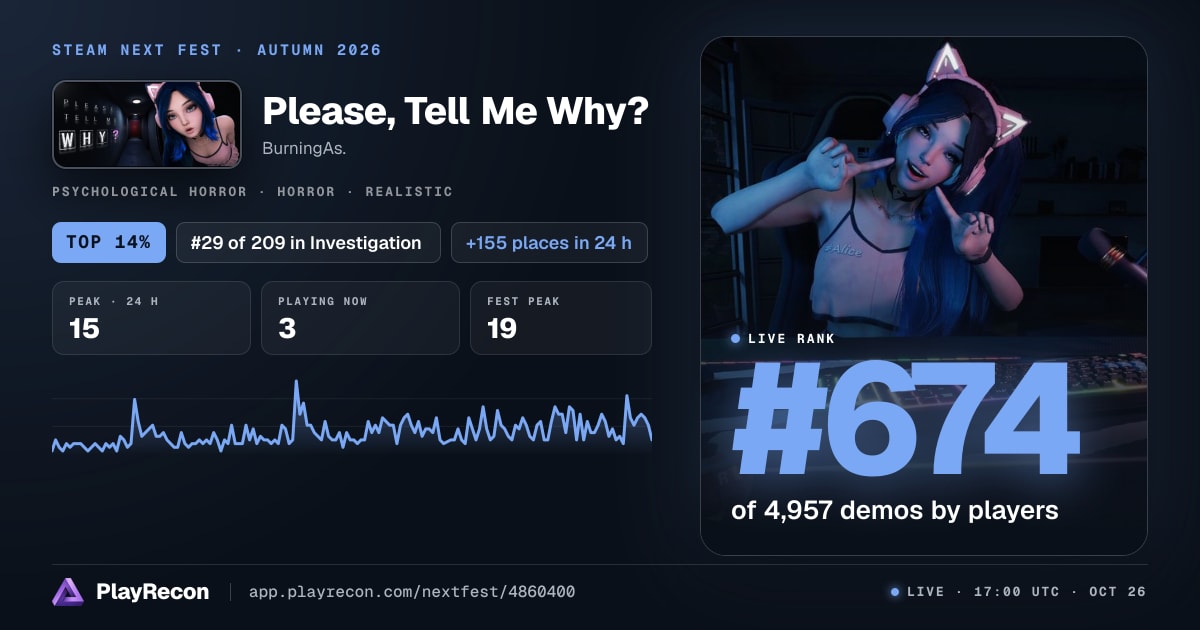
Task: Select the Playing Now stat card
Action: click(x=360, y=318)
